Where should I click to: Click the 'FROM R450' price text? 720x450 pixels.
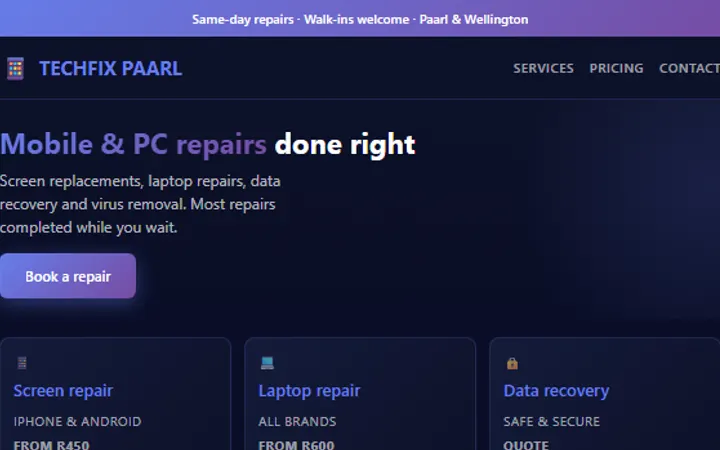51,444
